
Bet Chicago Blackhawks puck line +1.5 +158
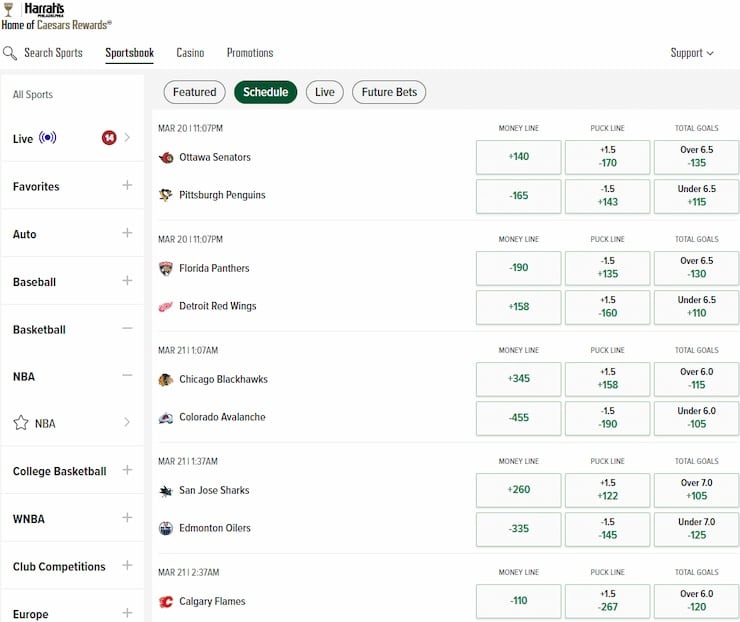click(x=607, y=379)
